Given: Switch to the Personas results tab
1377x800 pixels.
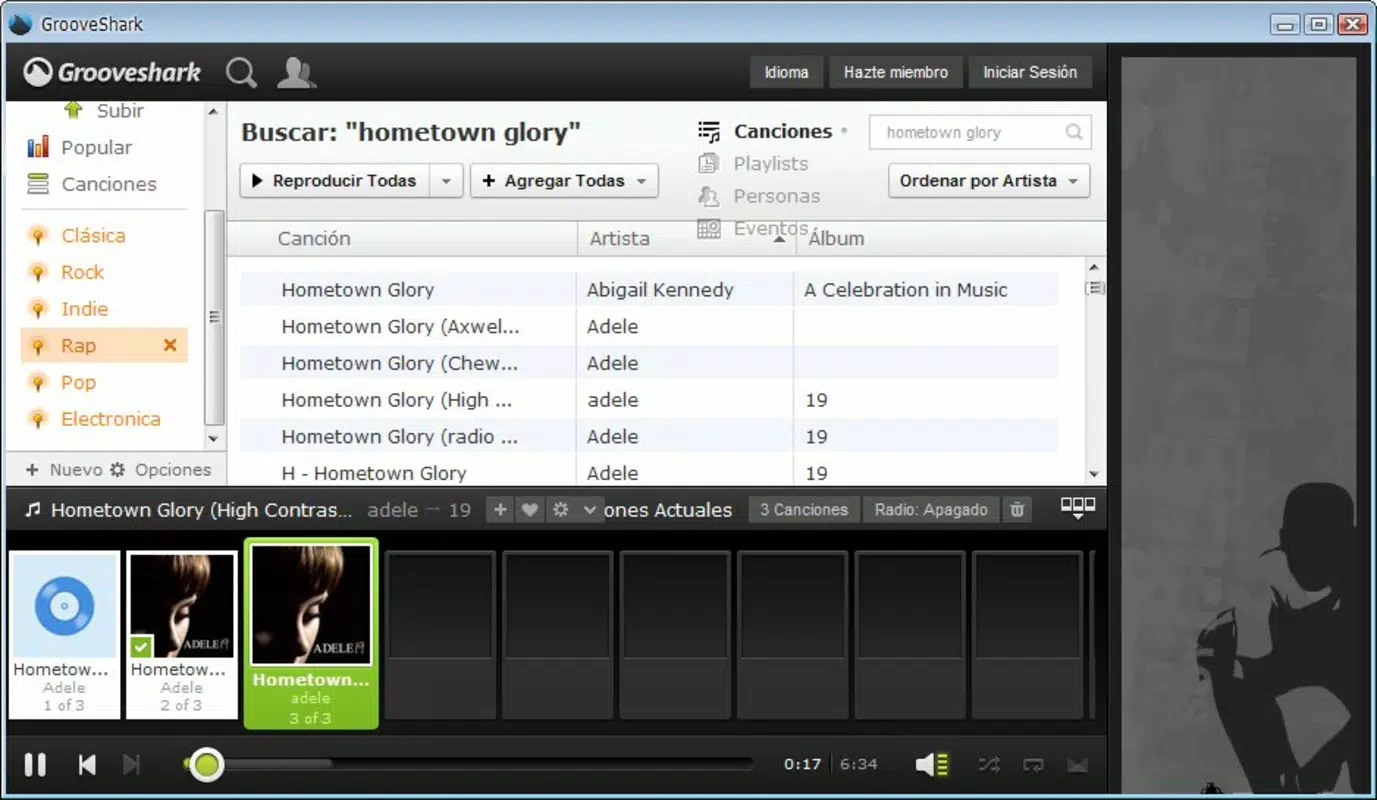Looking at the screenshot, I should point(759,197).
